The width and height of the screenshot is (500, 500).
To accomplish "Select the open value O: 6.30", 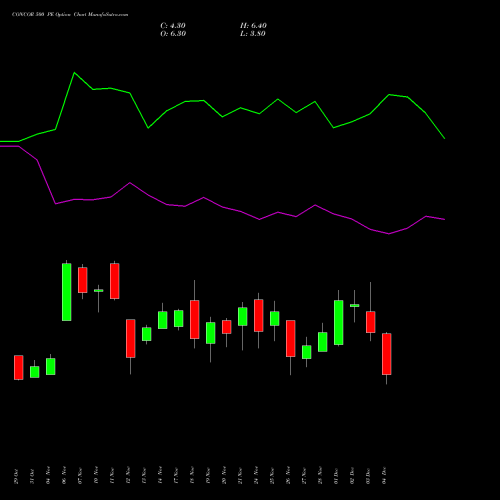I will pyautogui.click(x=173, y=34).
